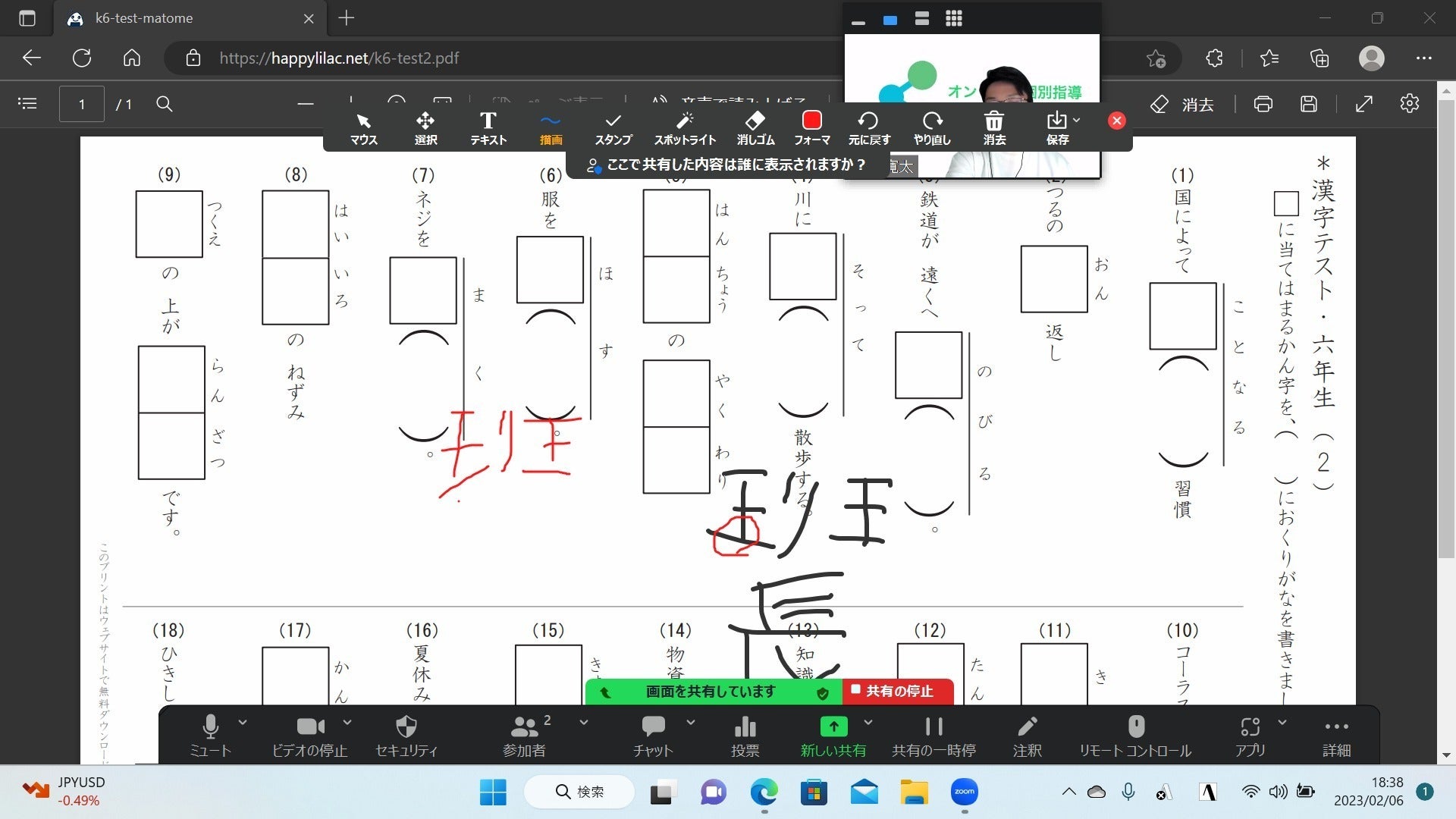This screenshot has width=1456, height=819.
Task: Start 新しい共有
Action: pyautogui.click(x=833, y=736)
